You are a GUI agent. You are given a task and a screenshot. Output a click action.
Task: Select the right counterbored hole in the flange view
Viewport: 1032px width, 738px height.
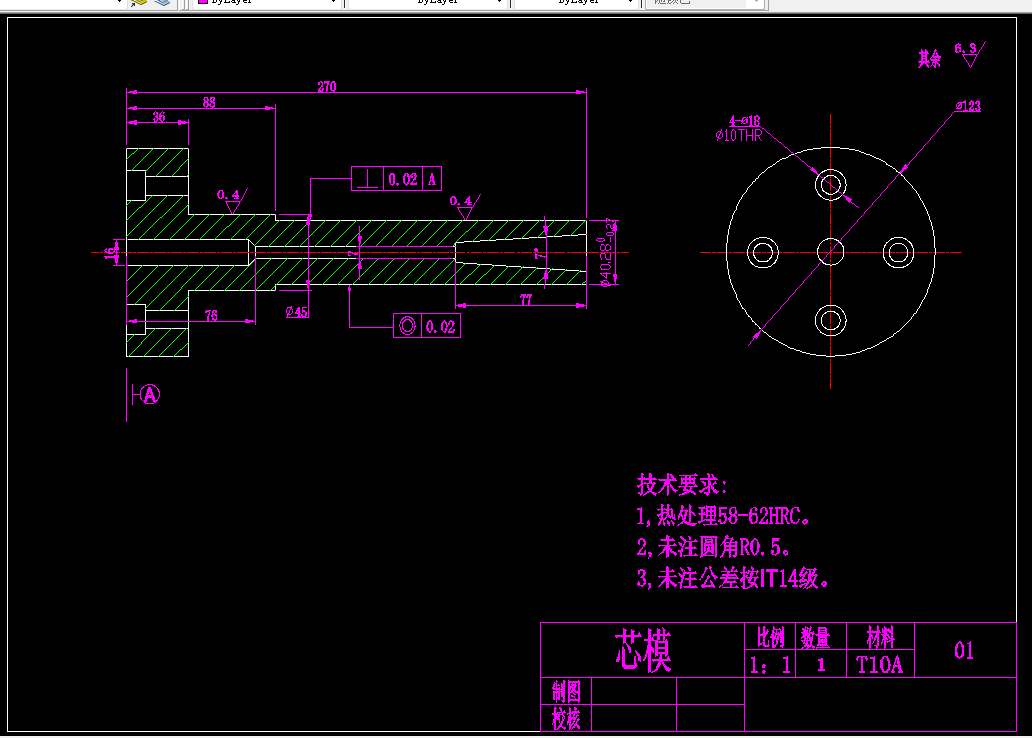[x=898, y=252]
